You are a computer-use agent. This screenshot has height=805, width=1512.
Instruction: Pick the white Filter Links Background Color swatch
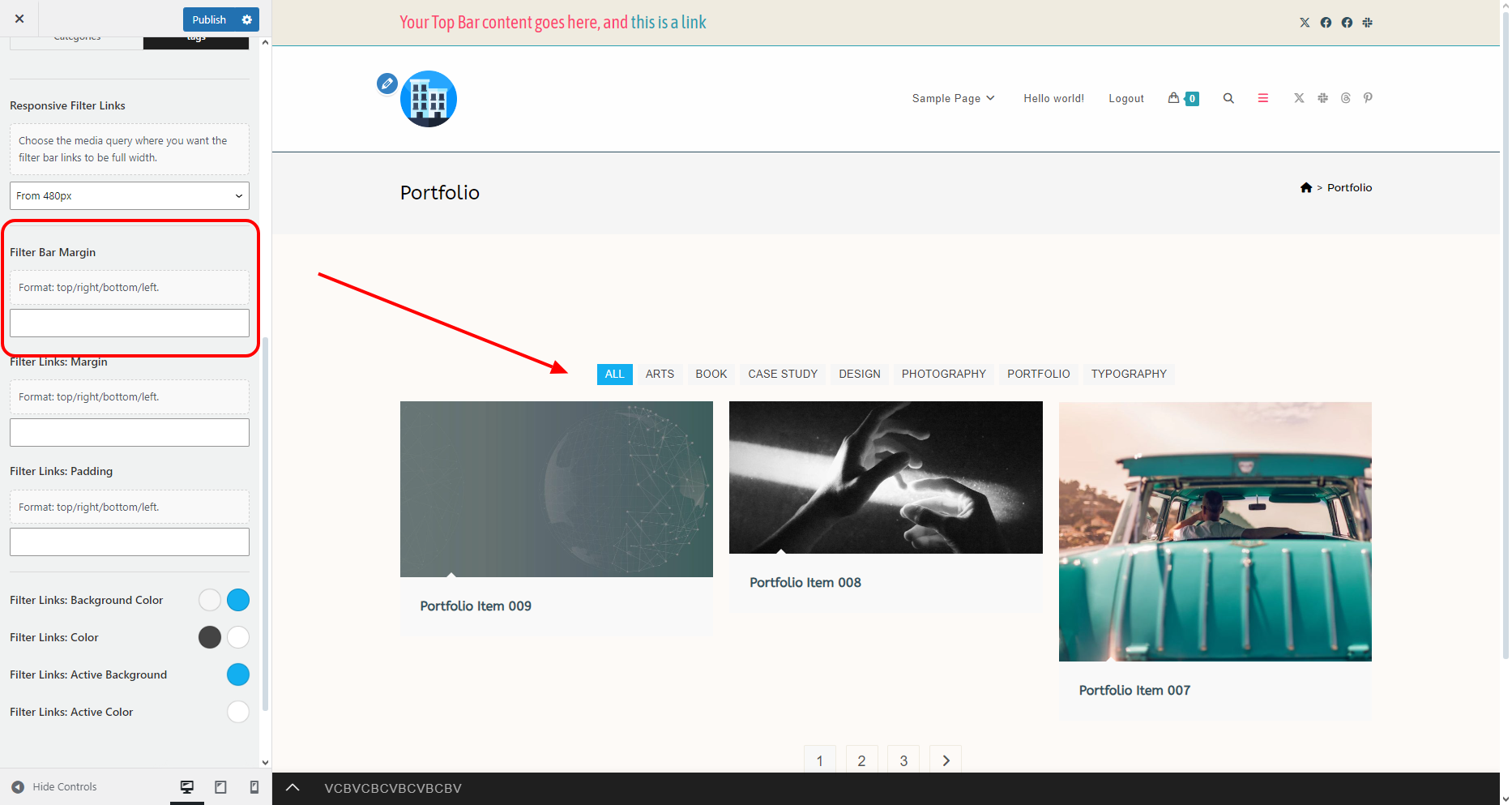tap(210, 600)
